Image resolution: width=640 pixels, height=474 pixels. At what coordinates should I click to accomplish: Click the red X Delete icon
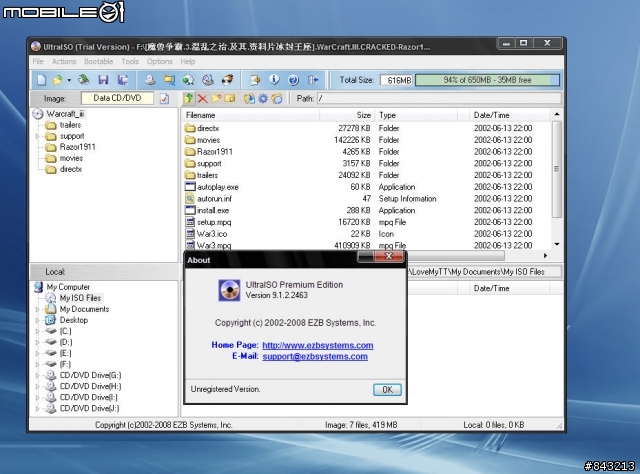(202, 98)
